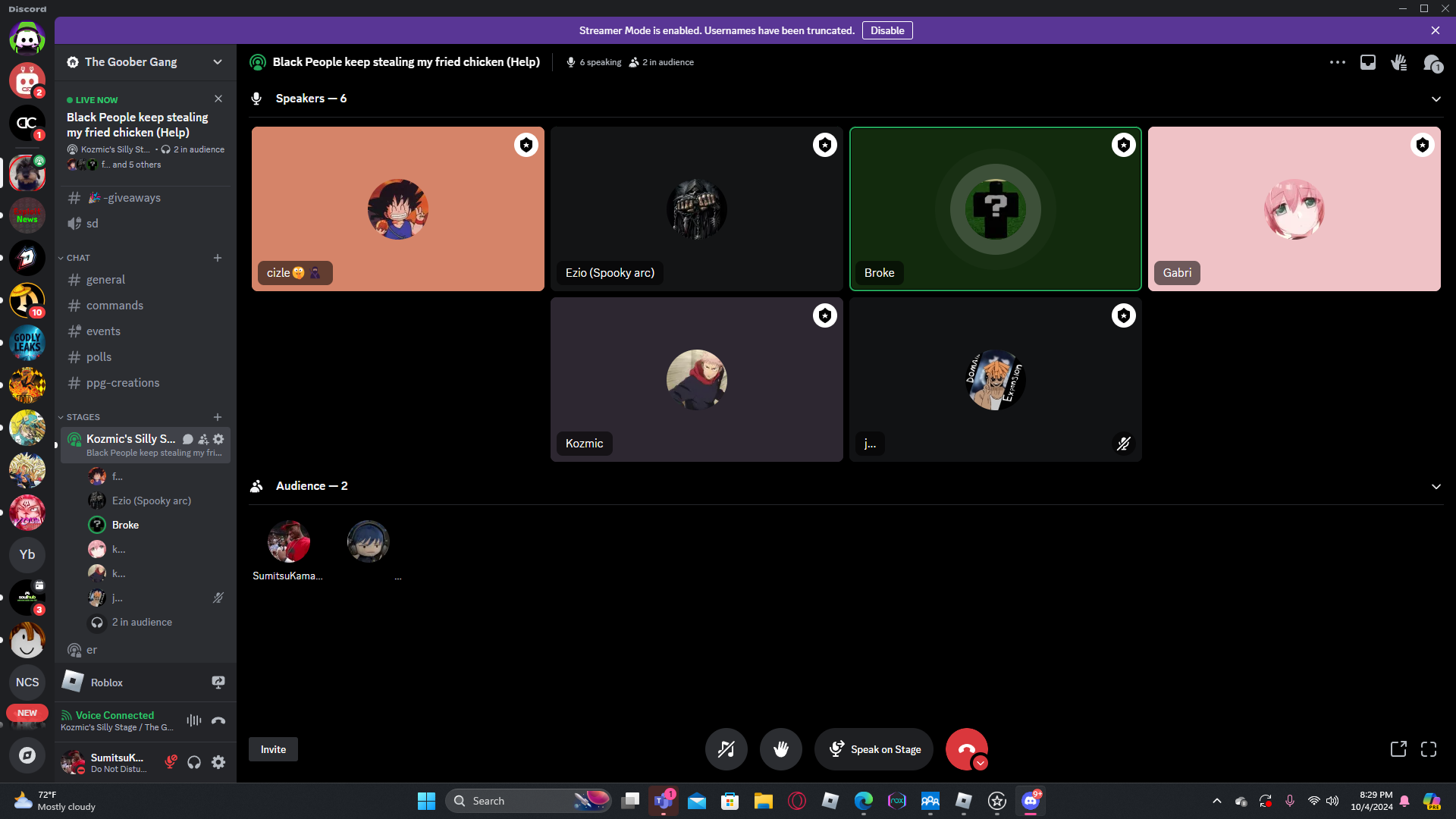Viewport: 1456px width, 819px height.
Task: Open the Discover servers compass icon
Action: click(27, 755)
